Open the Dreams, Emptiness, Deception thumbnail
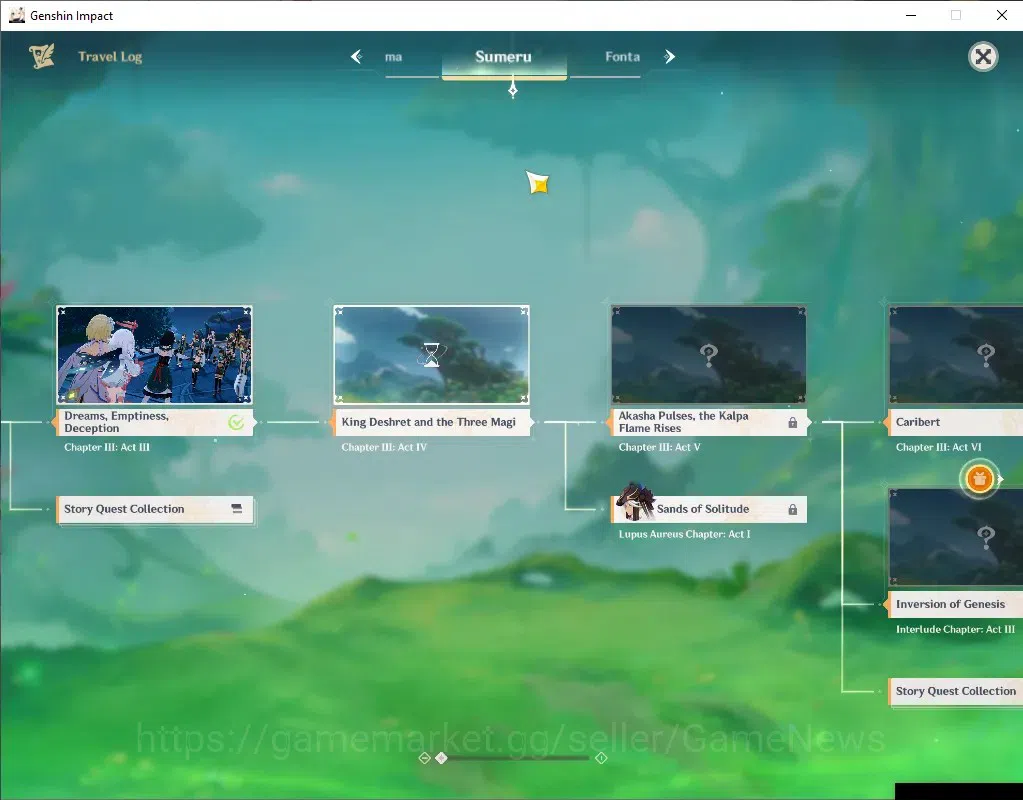Image resolution: width=1023 pixels, height=800 pixels. 155,355
